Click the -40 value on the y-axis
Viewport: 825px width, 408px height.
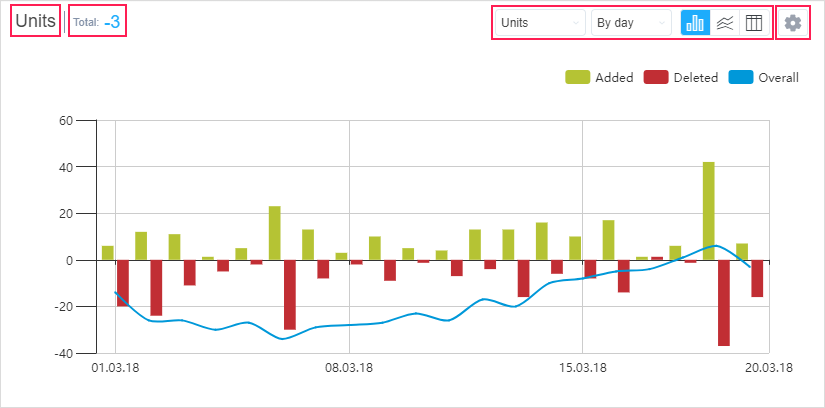pos(65,354)
